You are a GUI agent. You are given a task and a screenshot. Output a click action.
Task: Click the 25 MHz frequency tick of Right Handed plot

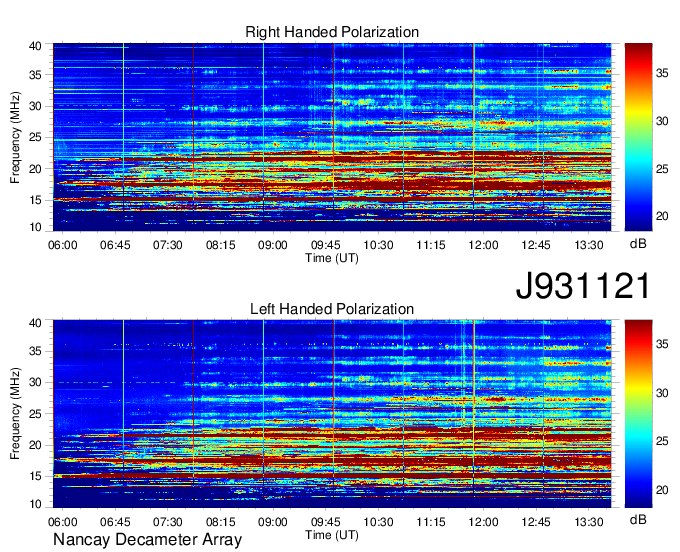click(35, 137)
